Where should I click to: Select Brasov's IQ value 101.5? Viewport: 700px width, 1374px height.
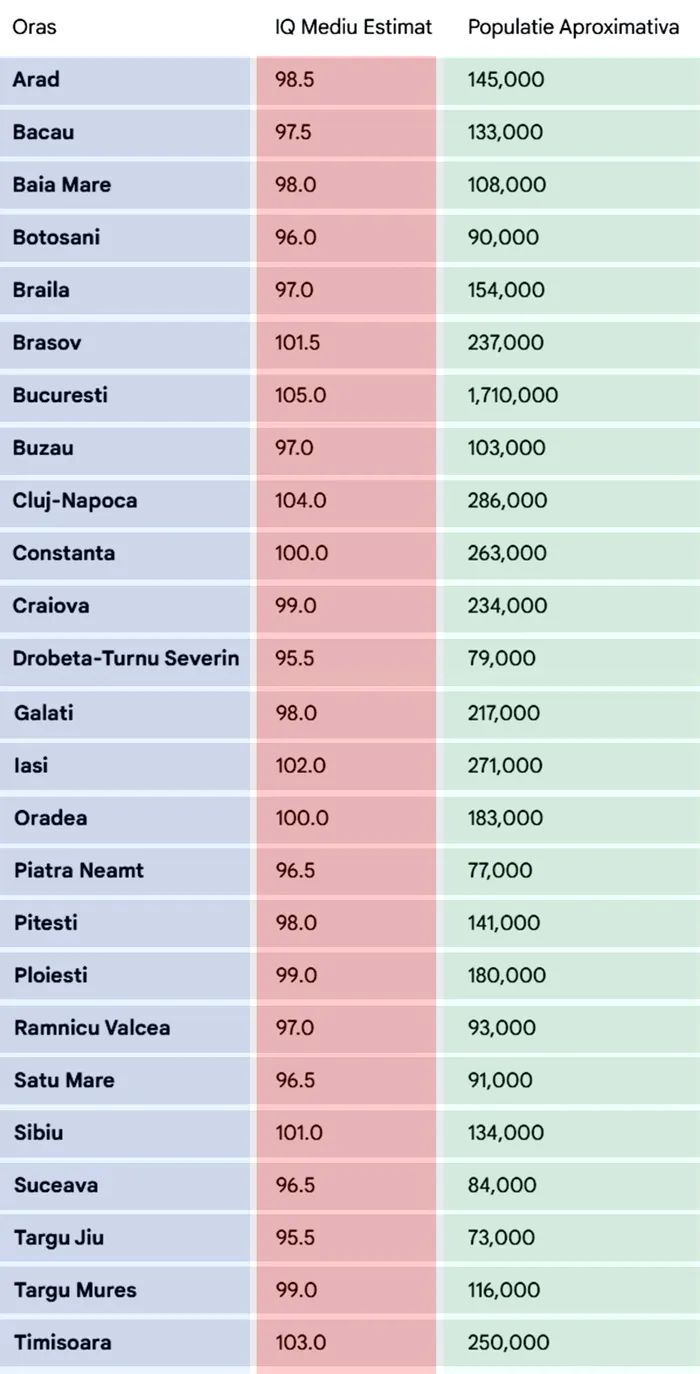tap(298, 342)
